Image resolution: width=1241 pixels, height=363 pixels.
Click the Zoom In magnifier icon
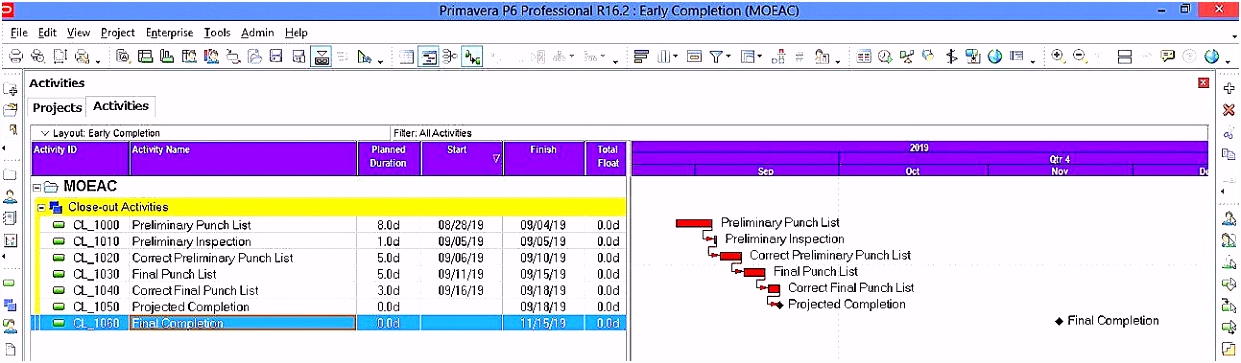click(1058, 57)
